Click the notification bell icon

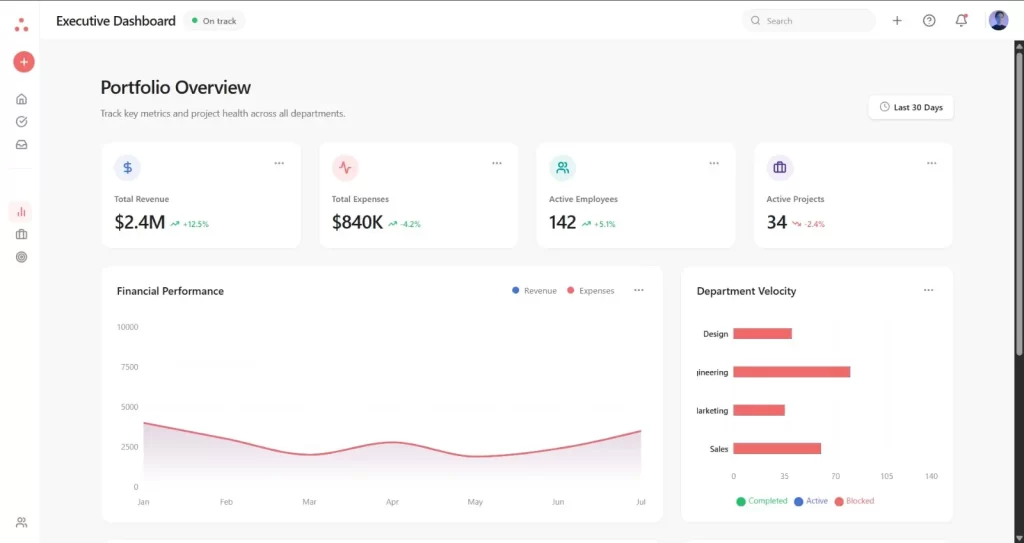[x=961, y=21]
